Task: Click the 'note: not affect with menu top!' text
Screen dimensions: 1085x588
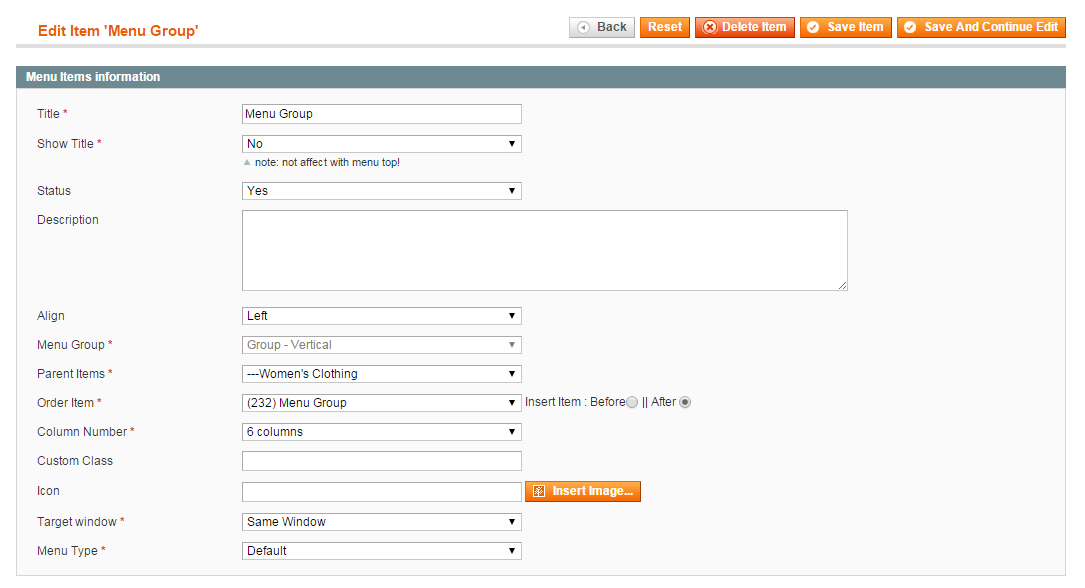Action: [327, 163]
